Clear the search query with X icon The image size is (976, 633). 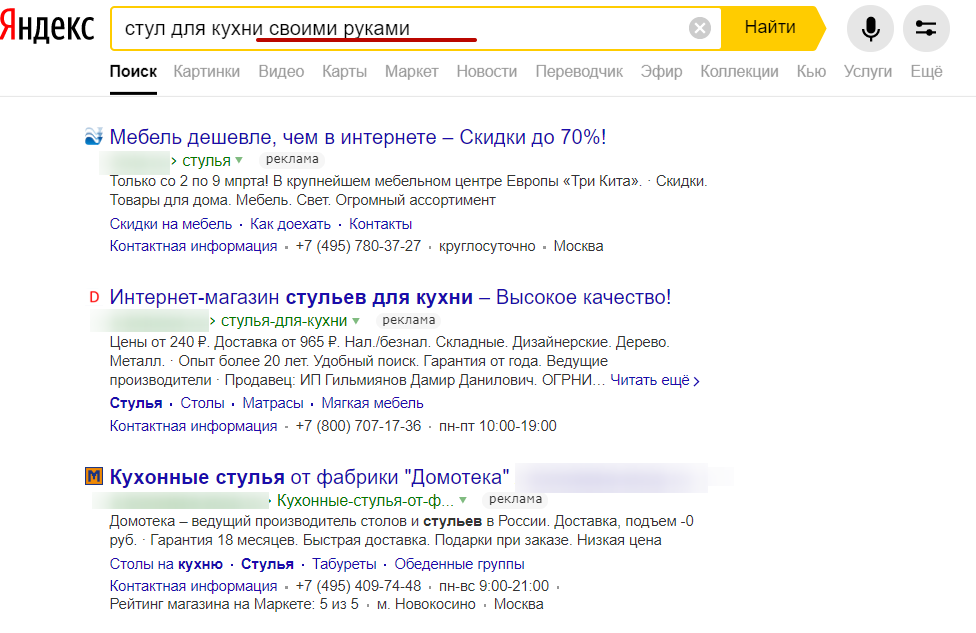(x=700, y=28)
